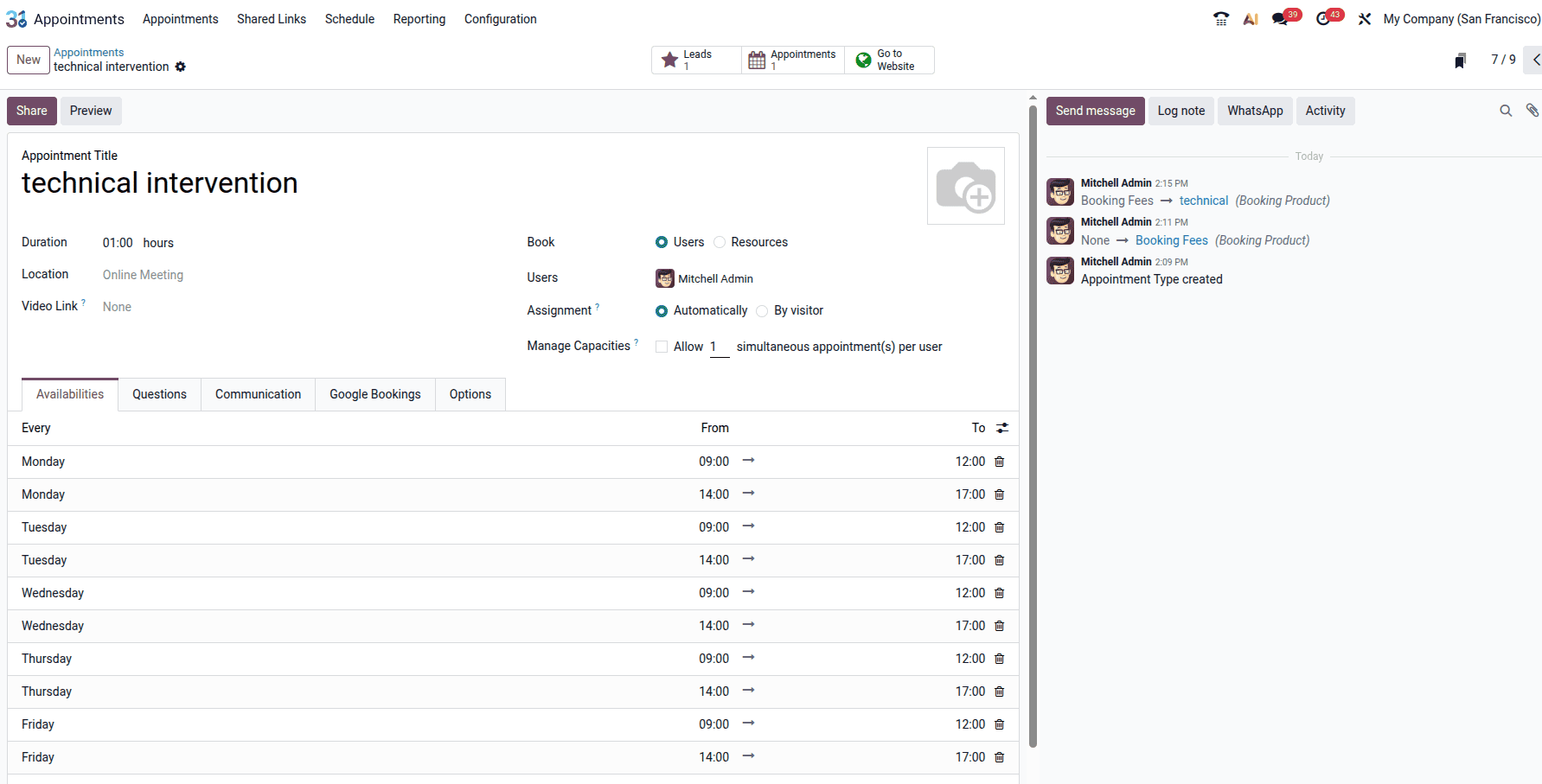Image resolution: width=1542 pixels, height=784 pixels.
Task: Upload an appointment image via the camera placeholder
Action: pos(966,186)
